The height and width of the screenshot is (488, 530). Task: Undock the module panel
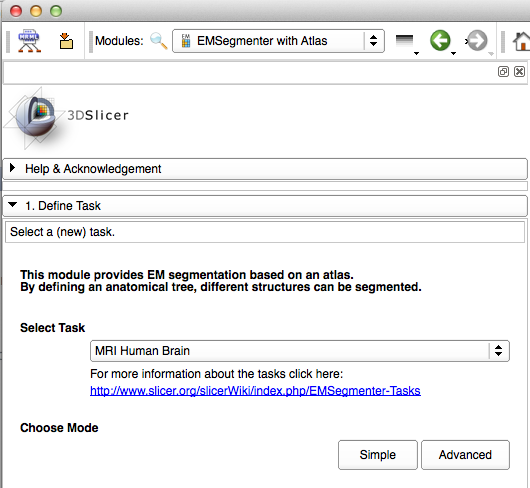coord(503,72)
